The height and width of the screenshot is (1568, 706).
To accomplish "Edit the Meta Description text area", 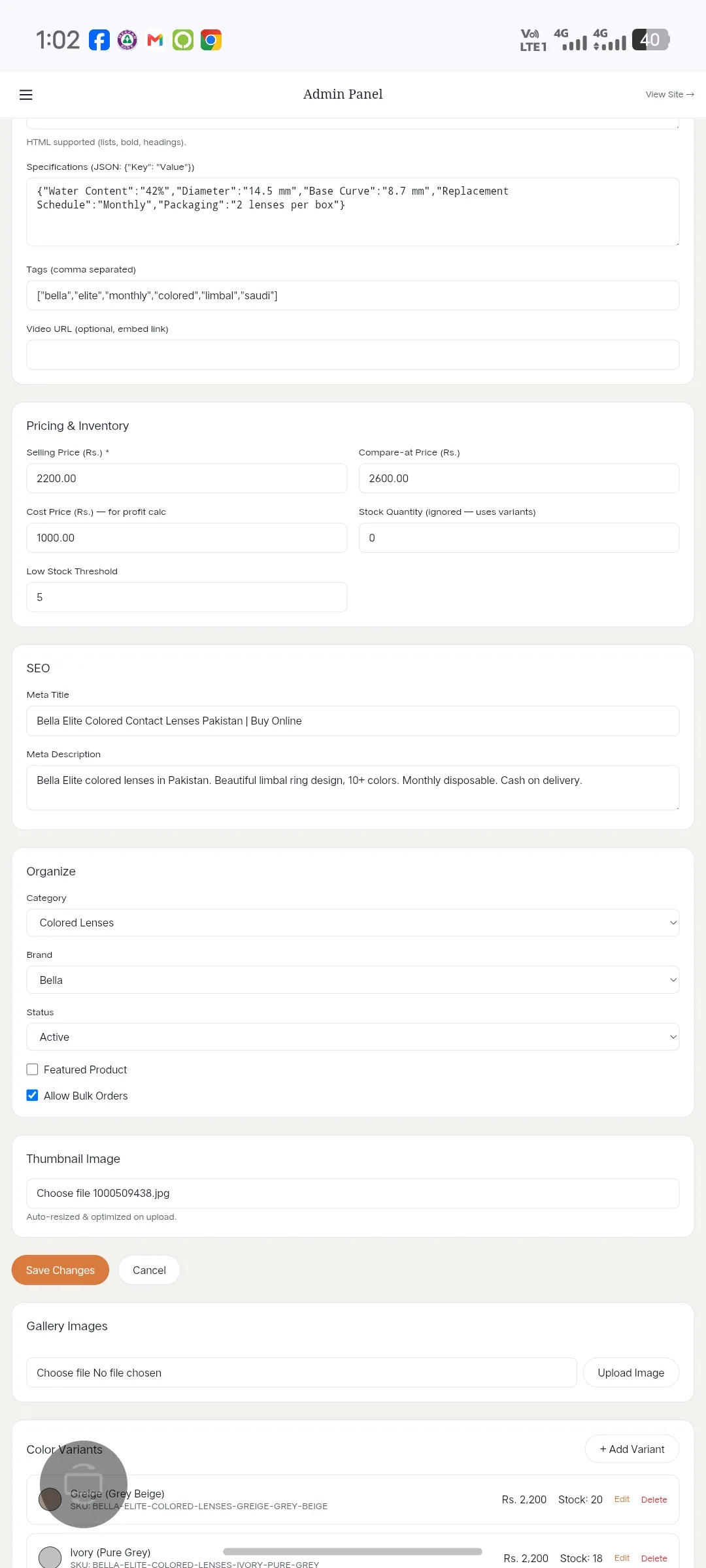I will (353, 788).
